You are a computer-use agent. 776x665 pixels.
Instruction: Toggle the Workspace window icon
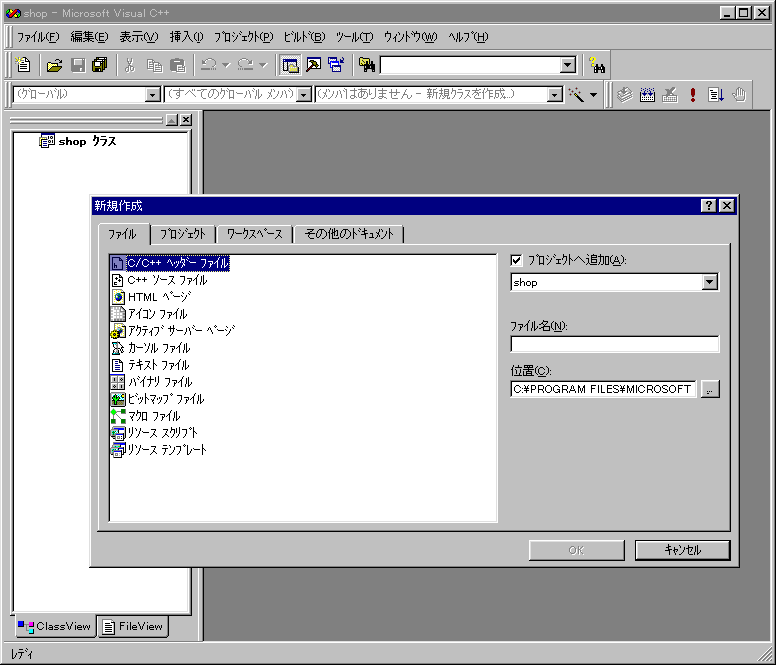pos(290,65)
